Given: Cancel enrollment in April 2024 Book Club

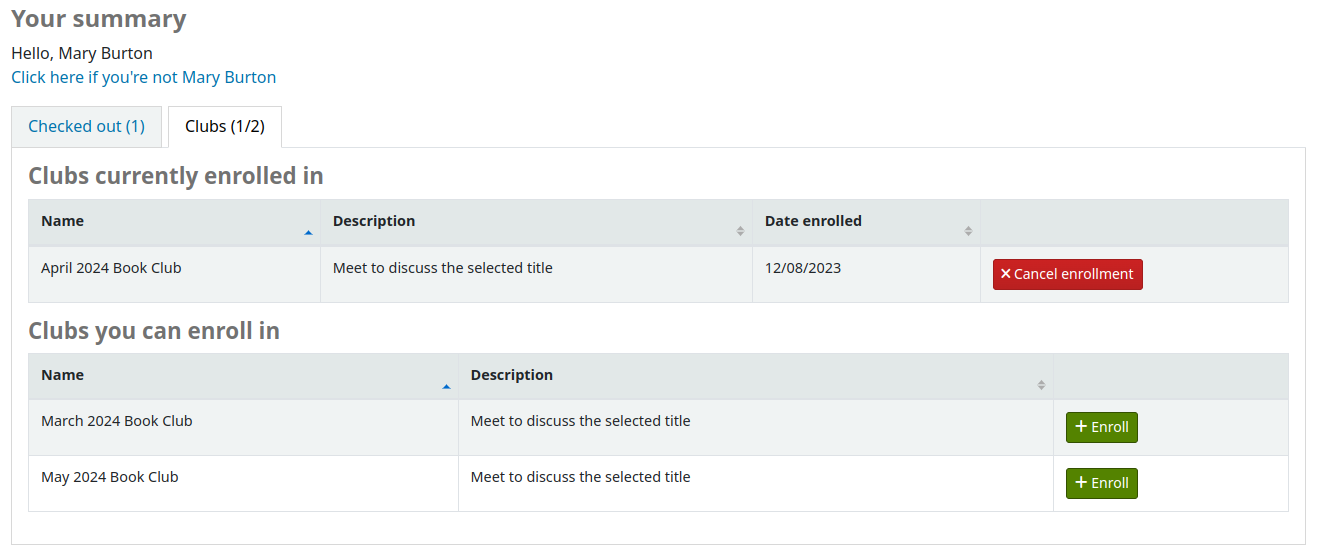Looking at the screenshot, I should coord(1067,274).
